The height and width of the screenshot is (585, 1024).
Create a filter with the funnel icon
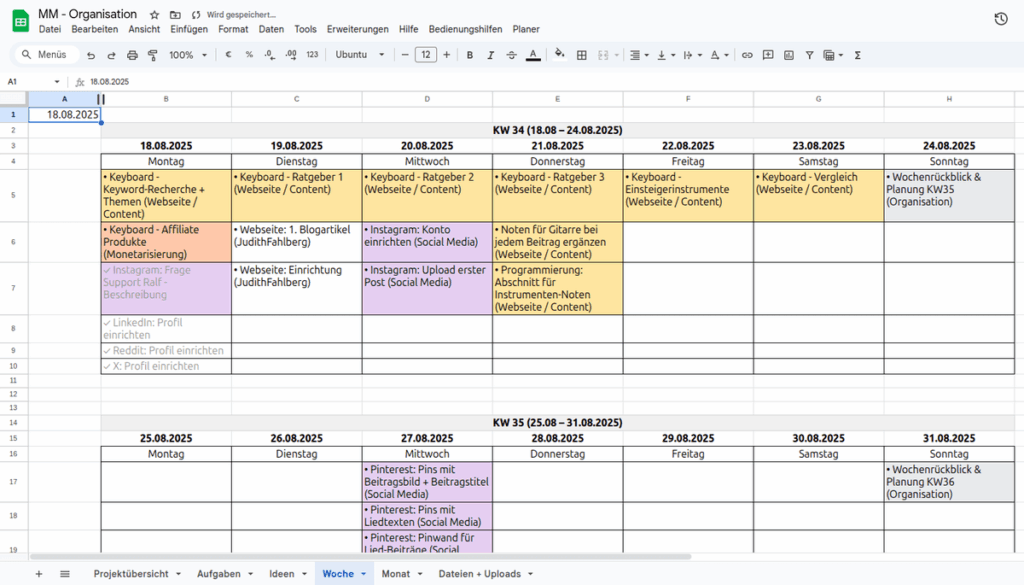point(809,55)
